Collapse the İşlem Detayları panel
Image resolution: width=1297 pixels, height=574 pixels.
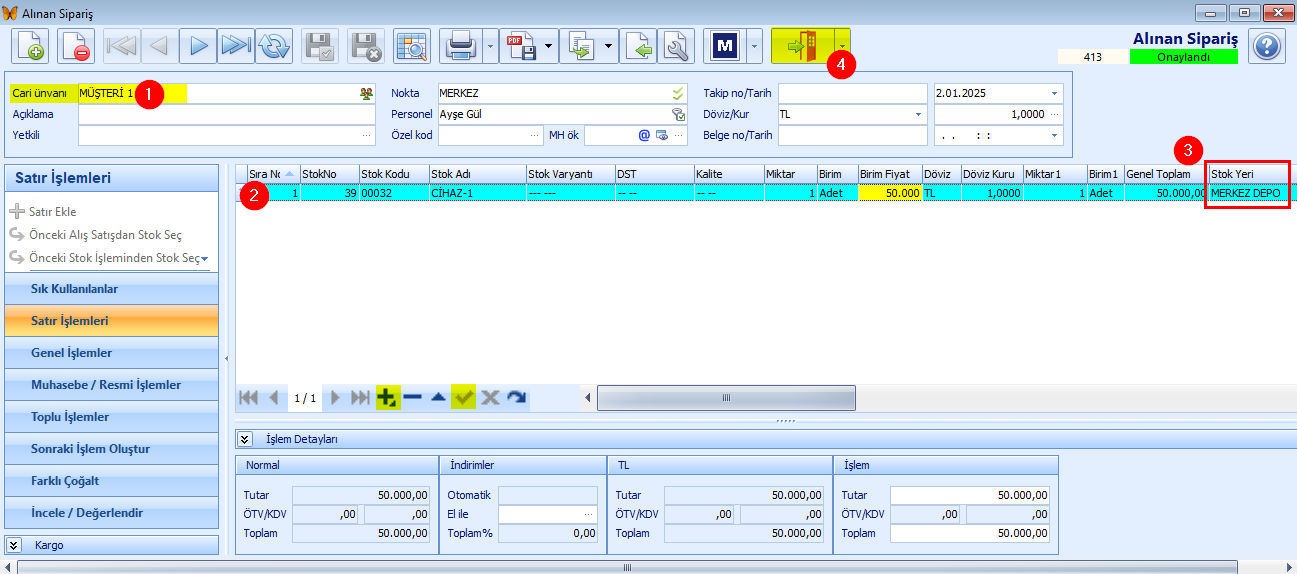[244, 439]
